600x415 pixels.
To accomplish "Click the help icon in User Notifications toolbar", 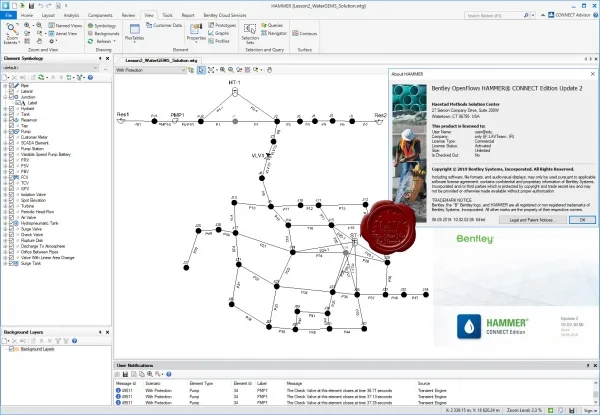I will (169, 374).
